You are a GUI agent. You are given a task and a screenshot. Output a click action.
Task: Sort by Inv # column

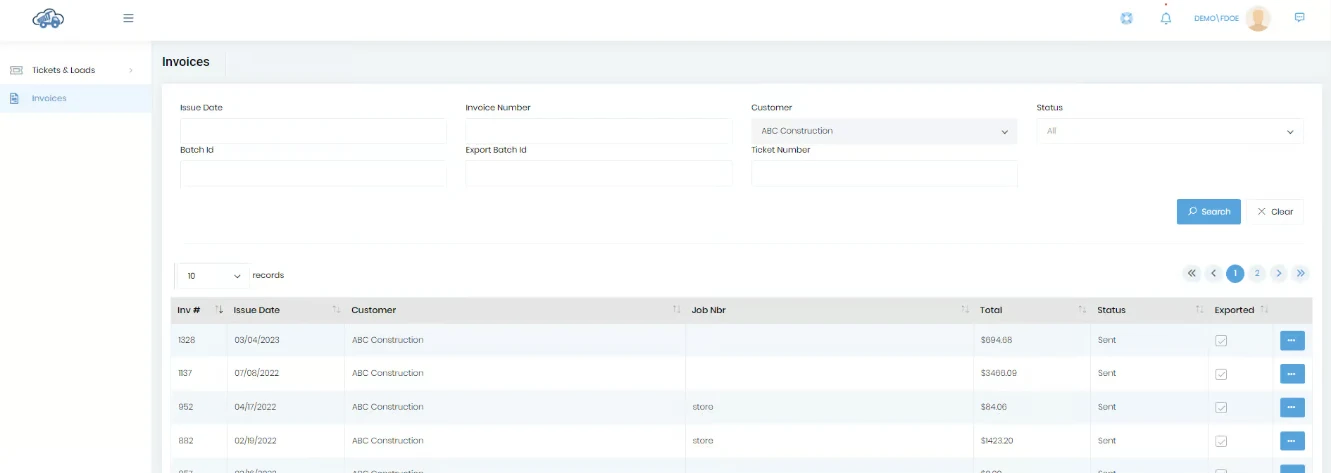199,310
